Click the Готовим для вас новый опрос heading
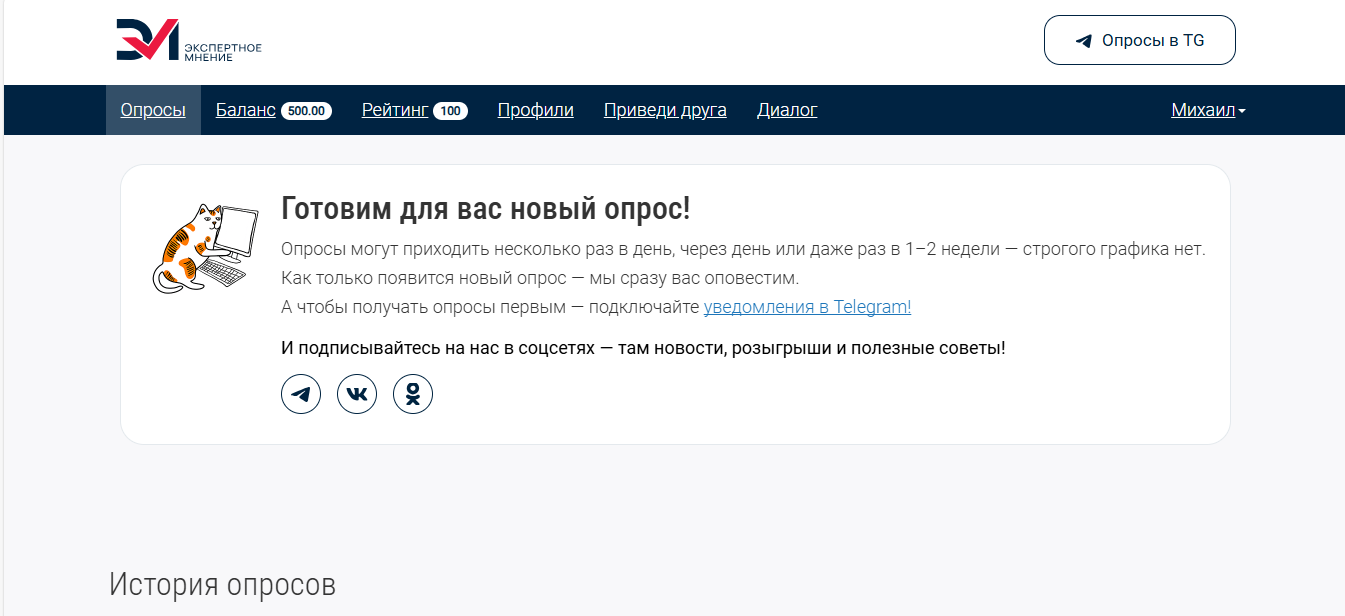 pyautogui.click(x=486, y=210)
